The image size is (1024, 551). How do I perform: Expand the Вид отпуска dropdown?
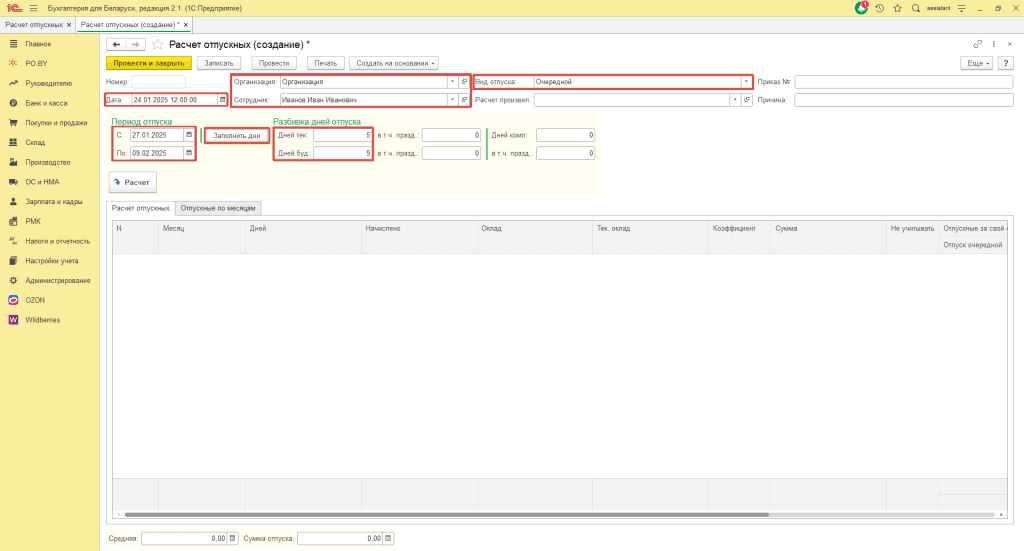(746, 82)
